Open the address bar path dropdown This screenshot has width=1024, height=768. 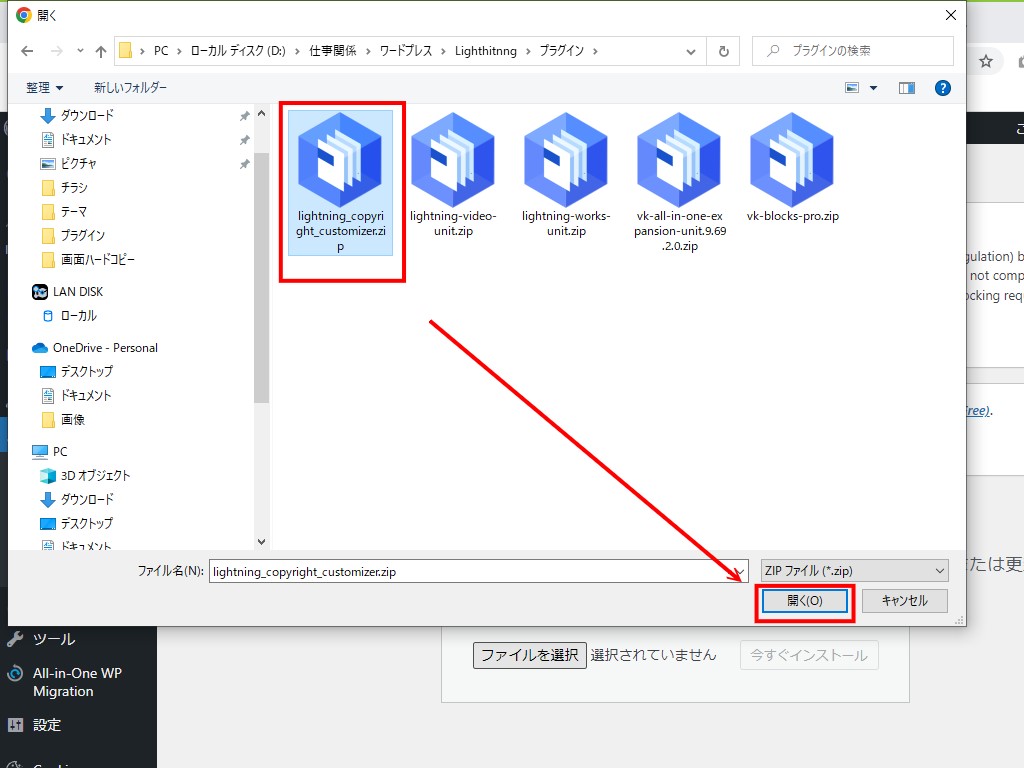pyautogui.click(x=691, y=51)
